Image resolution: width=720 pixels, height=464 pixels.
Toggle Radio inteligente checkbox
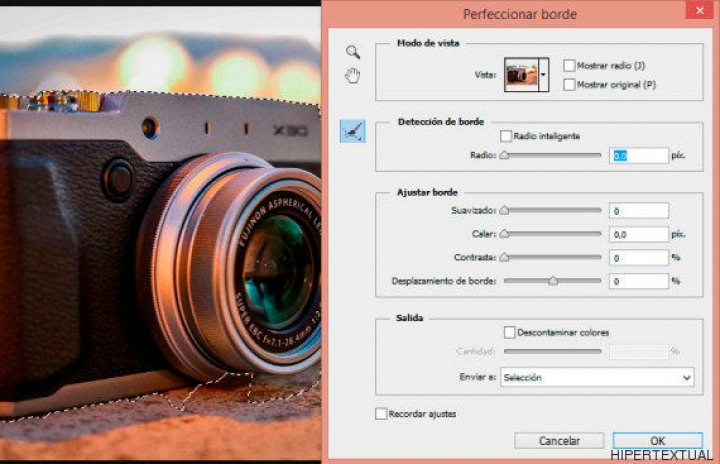[506, 136]
